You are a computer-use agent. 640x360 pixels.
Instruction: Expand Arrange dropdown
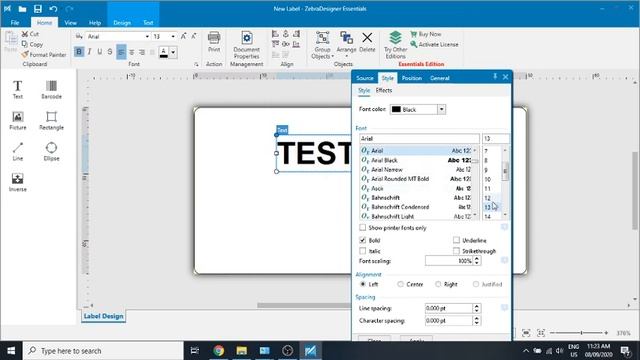click(347, 56)
